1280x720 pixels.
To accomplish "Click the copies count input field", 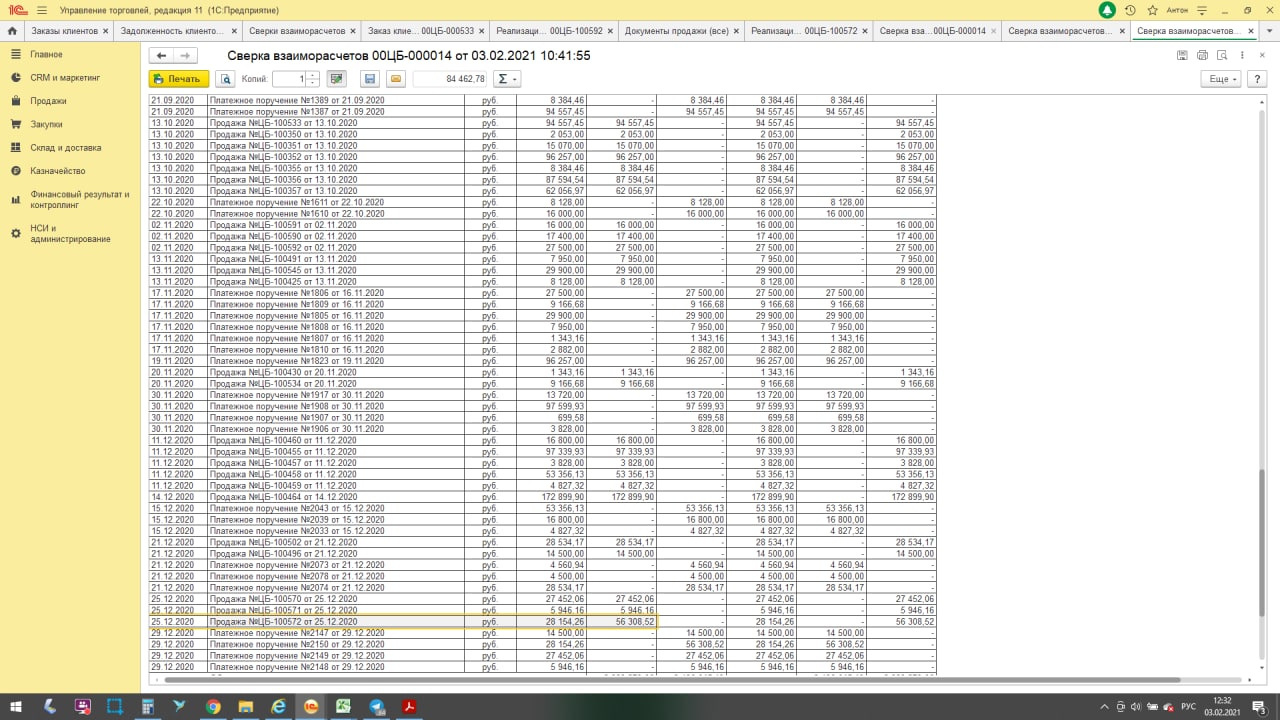I will click(289, 78).
